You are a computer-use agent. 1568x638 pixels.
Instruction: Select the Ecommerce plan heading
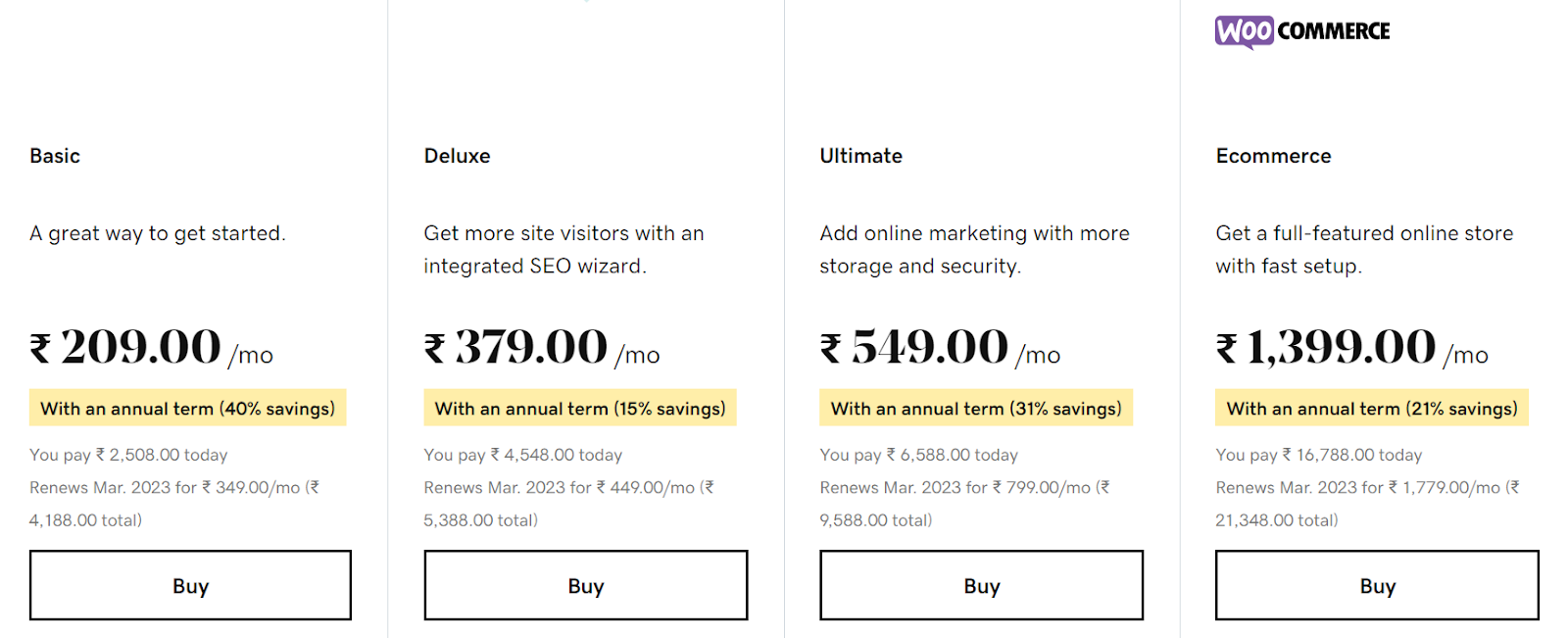1273,156
